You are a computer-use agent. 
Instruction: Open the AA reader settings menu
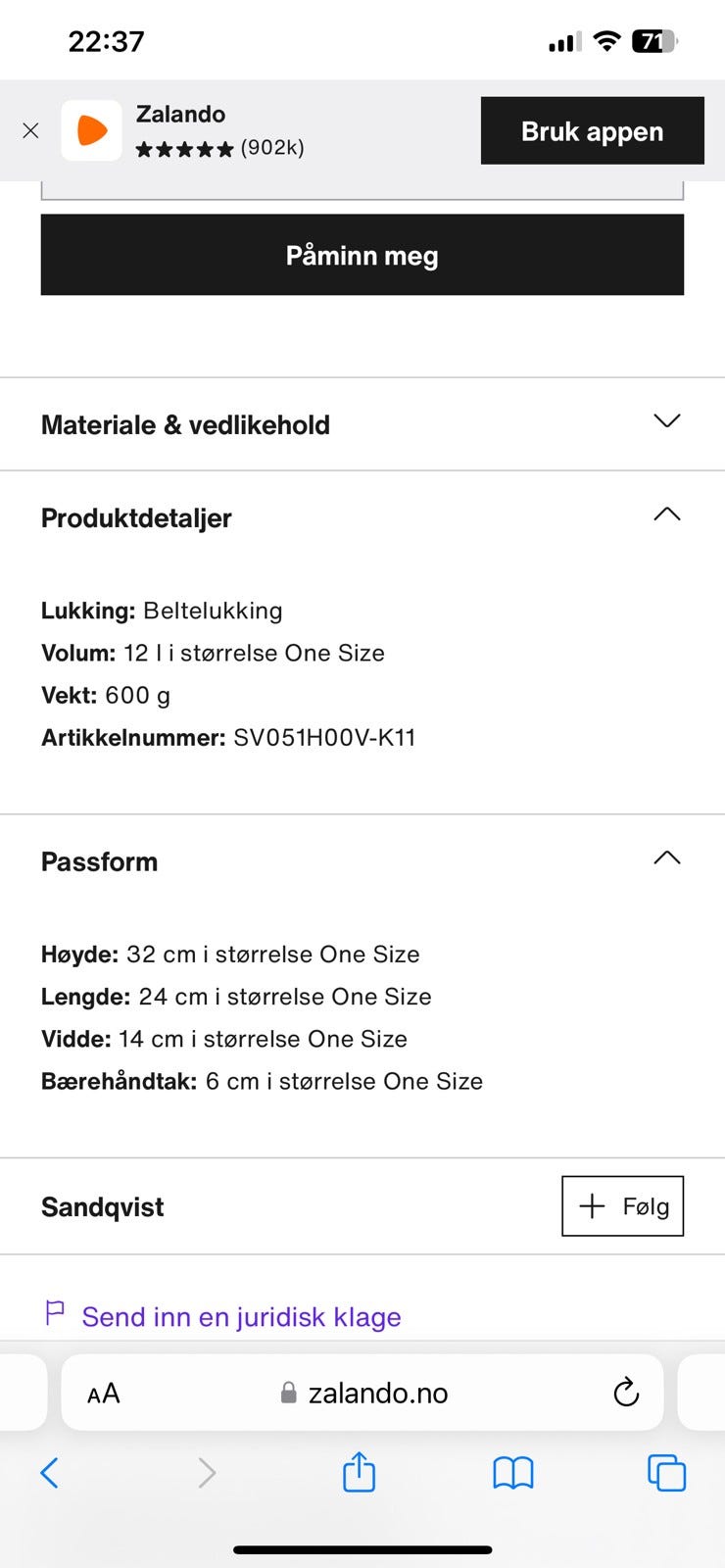[x=103, y=1393]
